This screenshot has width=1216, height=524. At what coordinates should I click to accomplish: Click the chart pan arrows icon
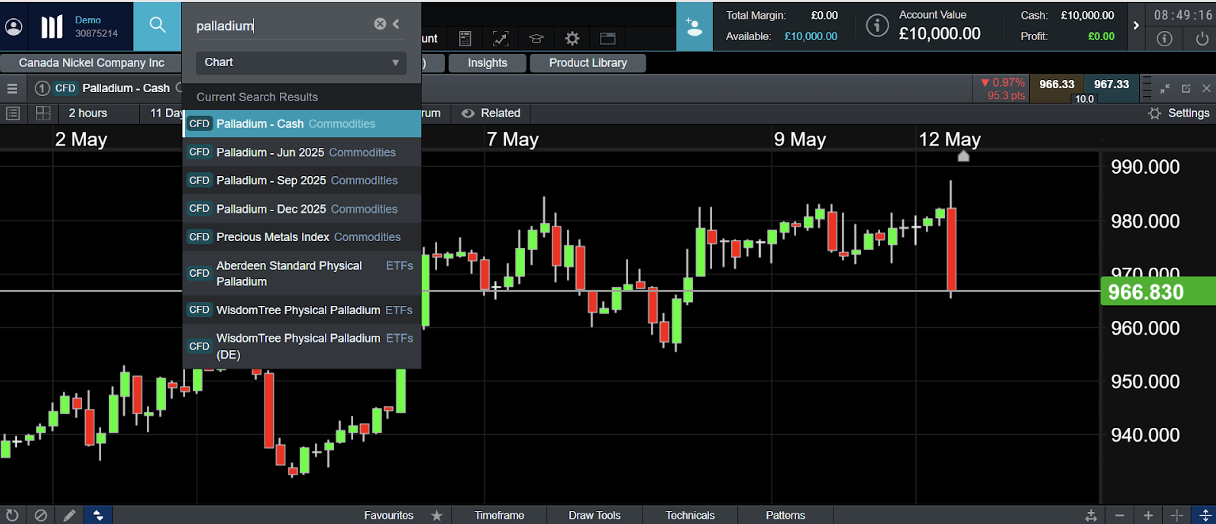coord(1090,516)
